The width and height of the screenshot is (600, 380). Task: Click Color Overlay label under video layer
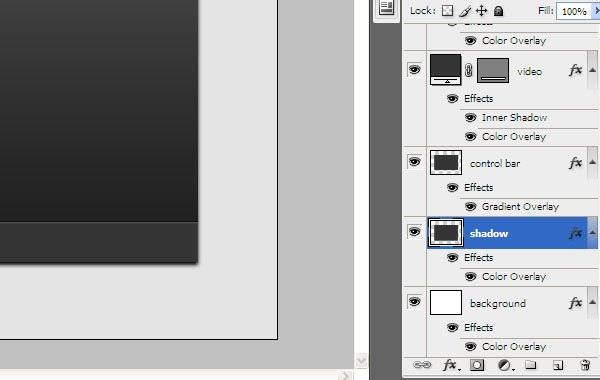(514, 137)
